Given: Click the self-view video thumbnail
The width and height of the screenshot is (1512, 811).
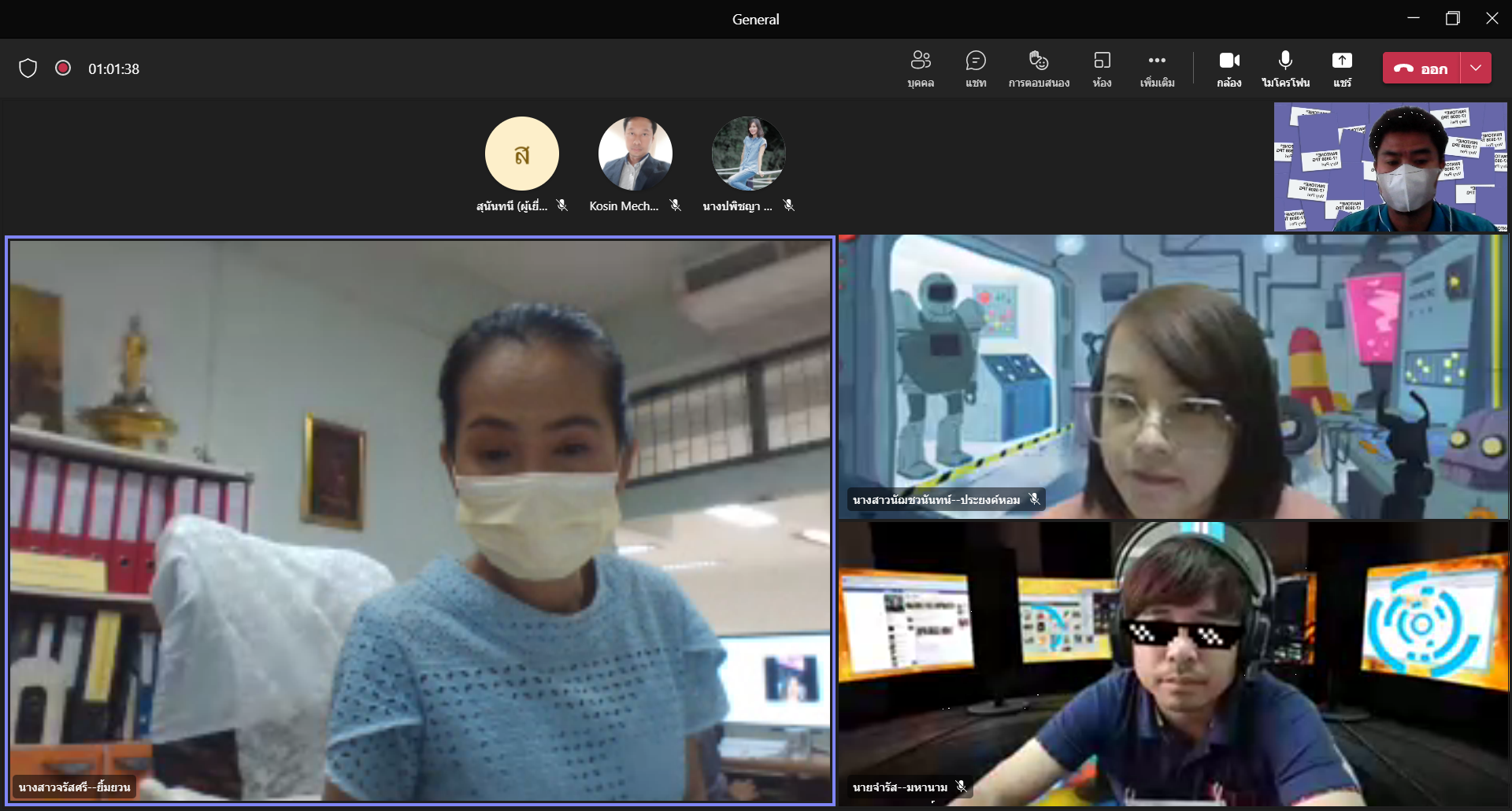Looking at the screenshot, I should tap(1391, 167).
